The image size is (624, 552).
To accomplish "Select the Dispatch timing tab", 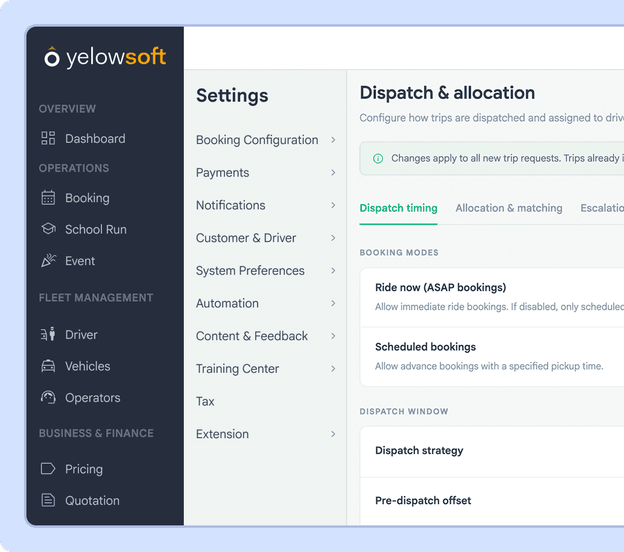I will [x=398, y=208].
